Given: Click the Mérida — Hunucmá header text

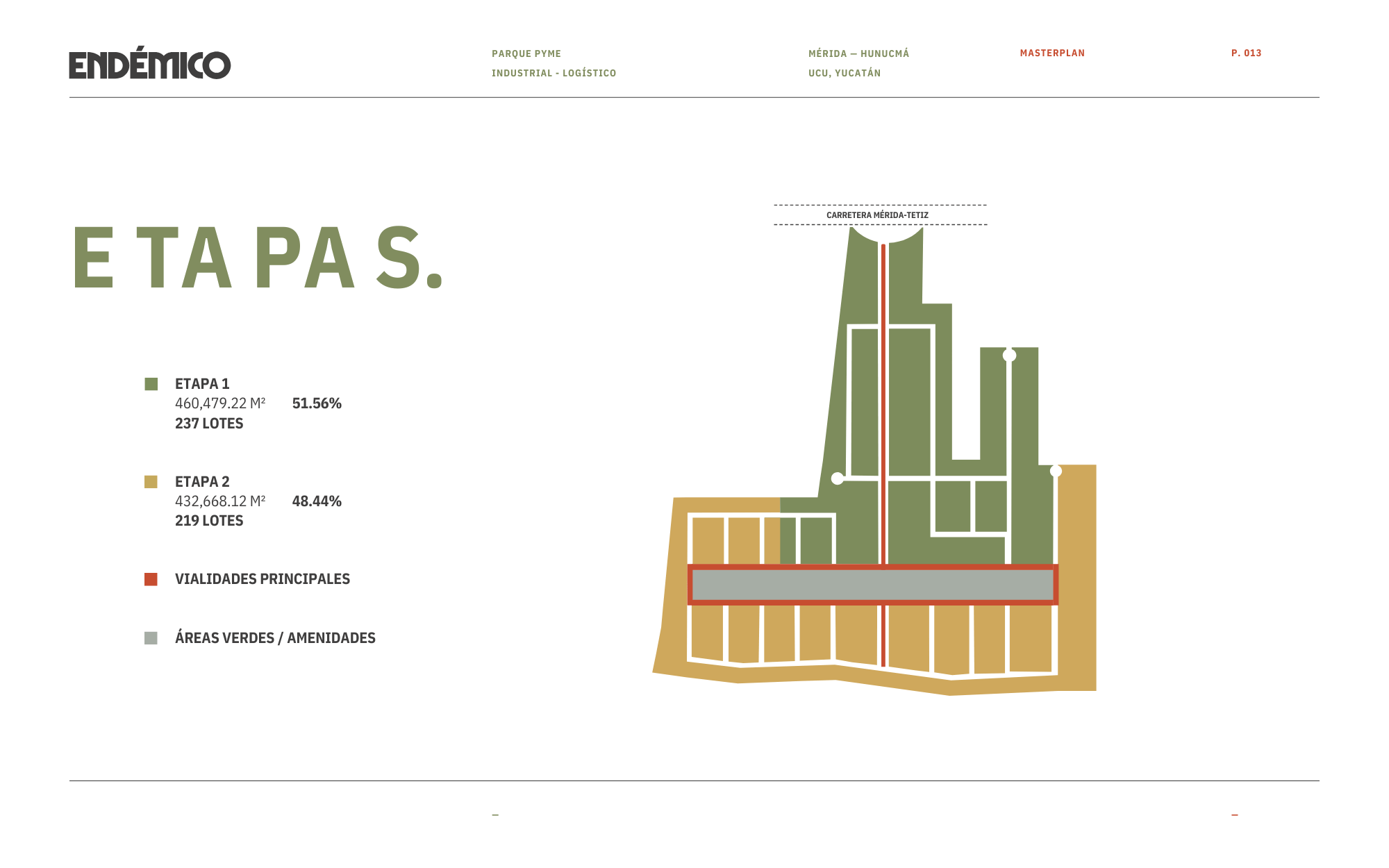Looking at the screenshot, I should (x=858, y=53).
